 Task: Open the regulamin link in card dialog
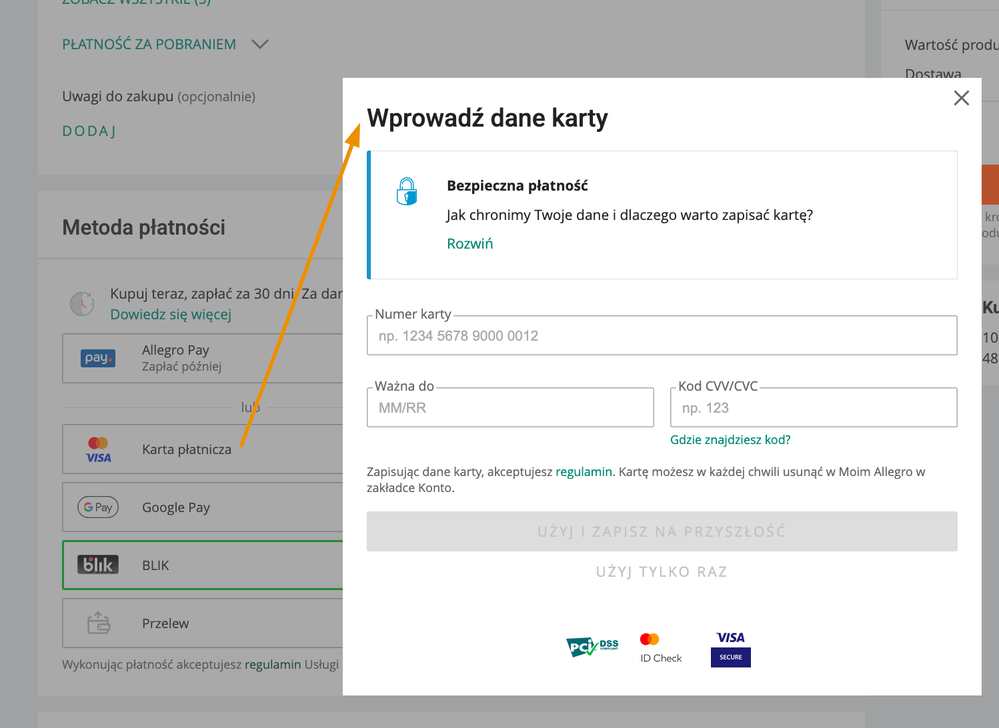tap(584, 472)
